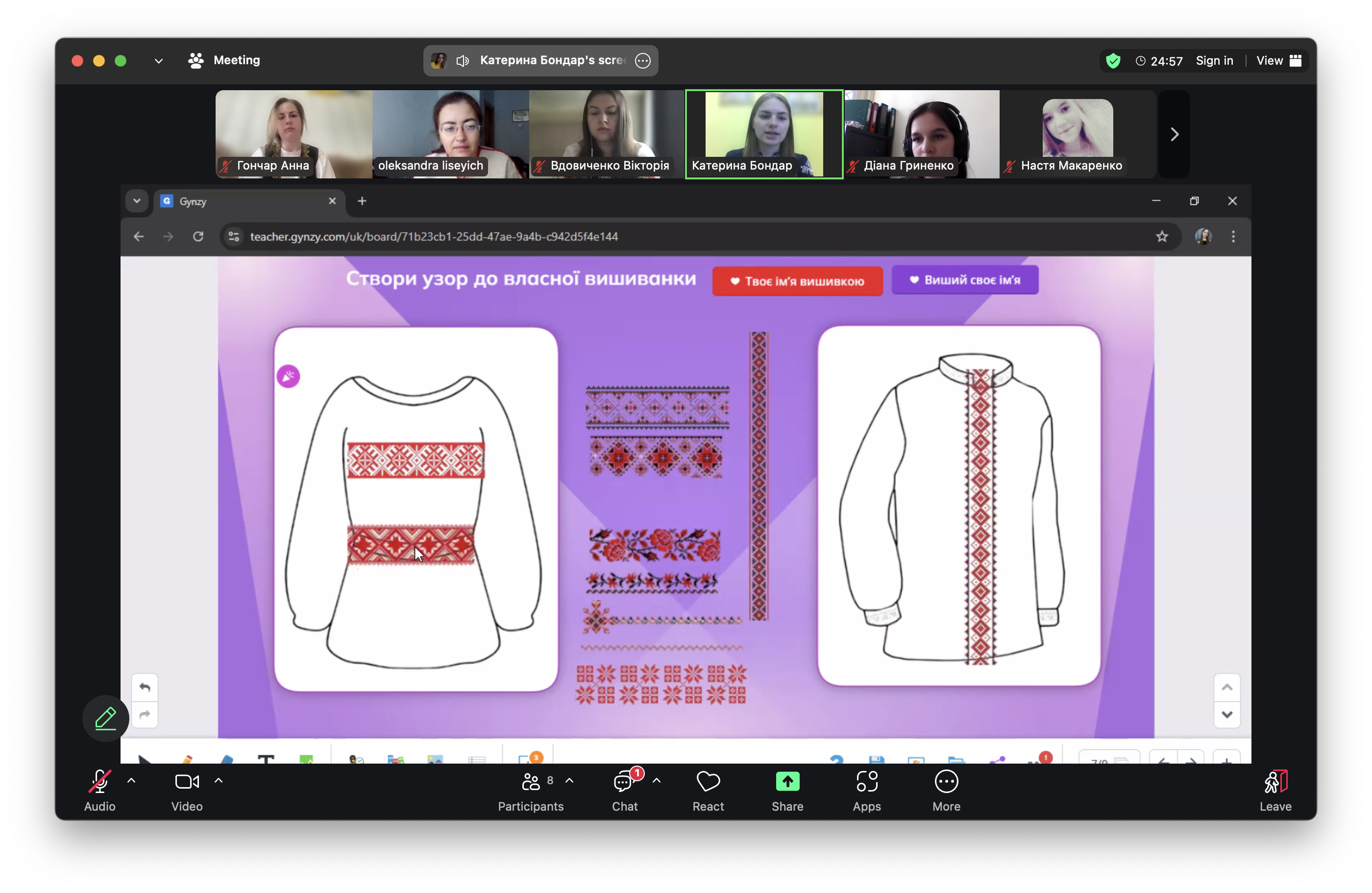The image size is (1372, 893).
Task: Click the screen share options ellipsis
Action: click(643, 61)
